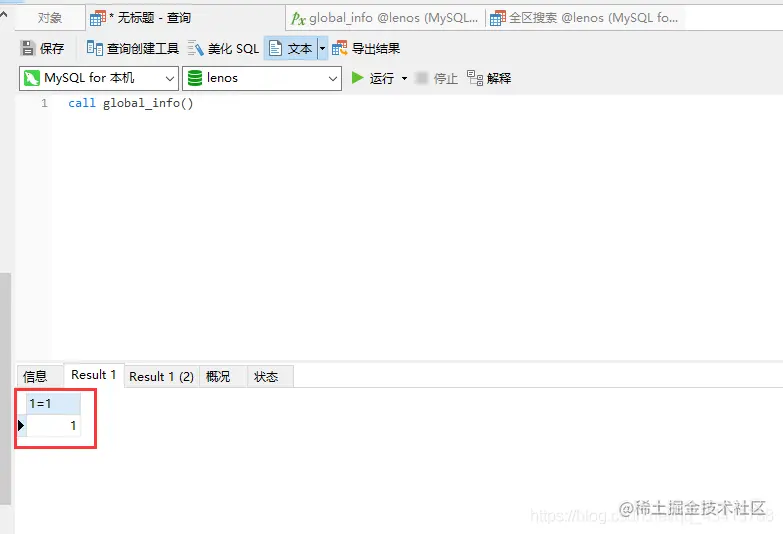Select the Text (文本) view button
783x534 pixels.
pos(291,48)
